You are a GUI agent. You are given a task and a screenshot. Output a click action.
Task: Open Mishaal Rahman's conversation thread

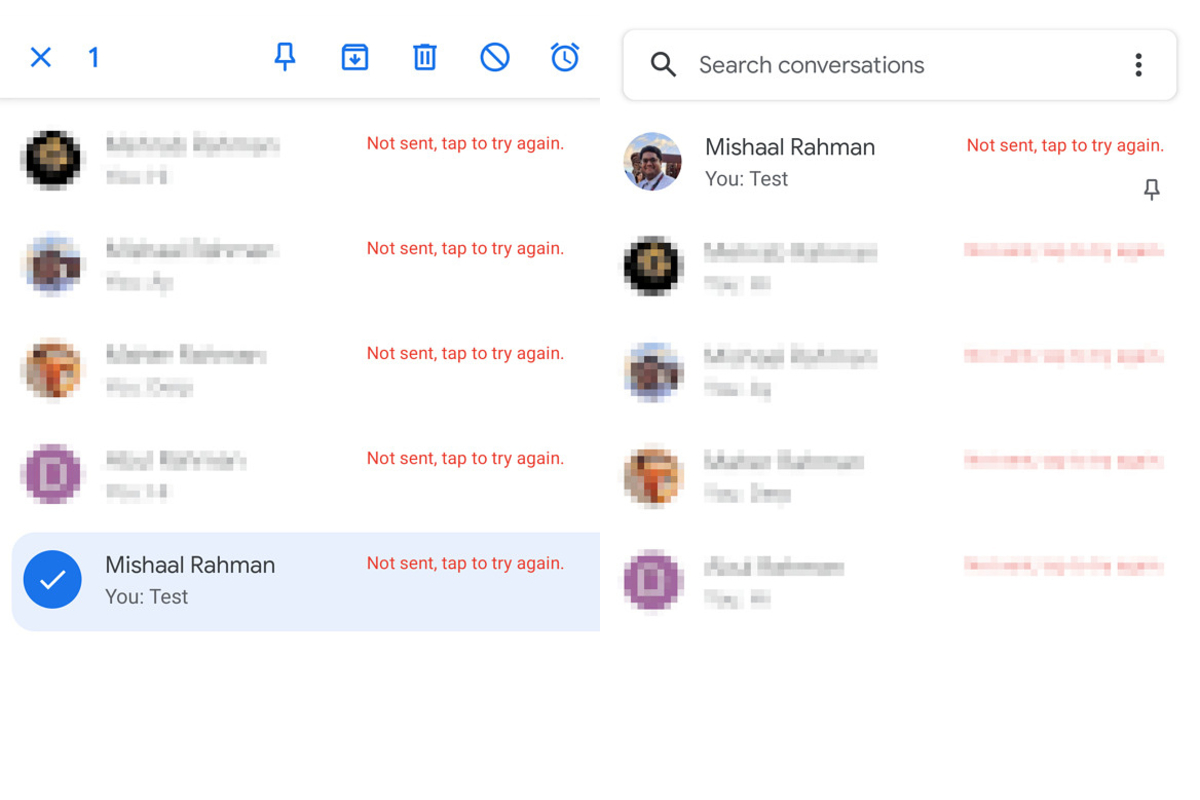(790, 160)
